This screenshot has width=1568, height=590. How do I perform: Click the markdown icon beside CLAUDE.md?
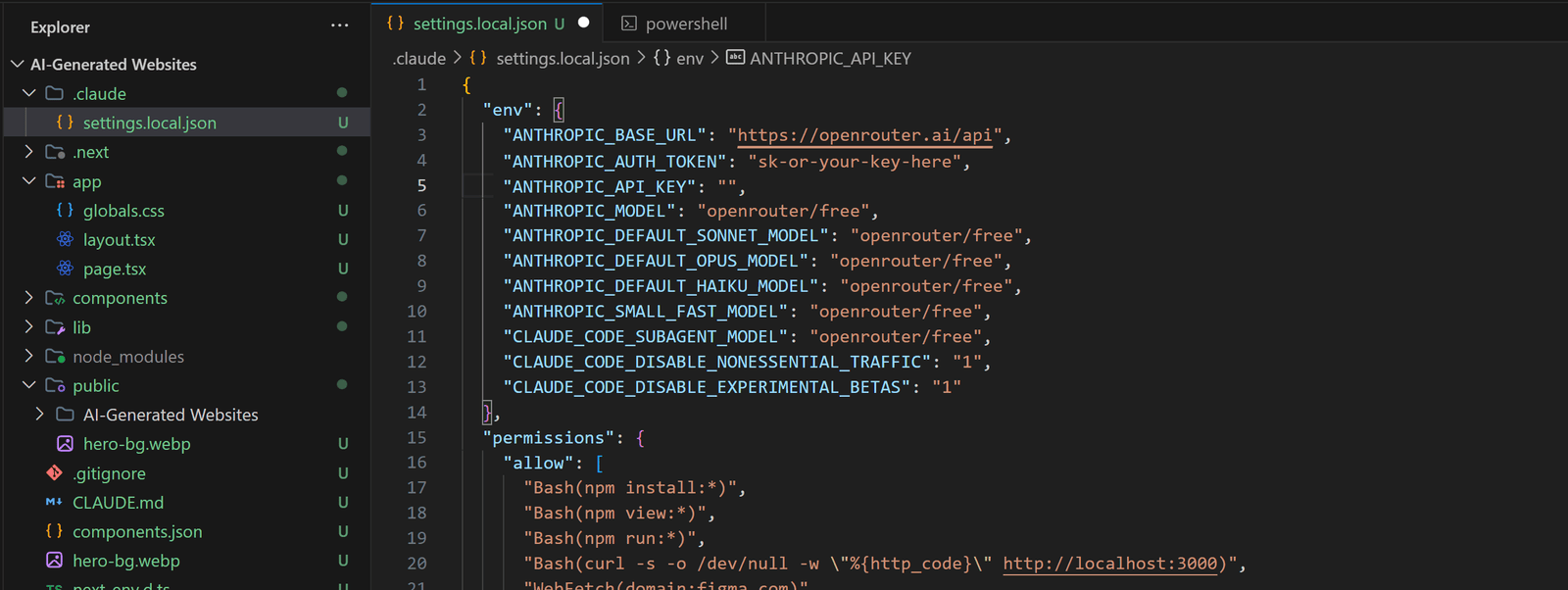[x=54, y=502]
